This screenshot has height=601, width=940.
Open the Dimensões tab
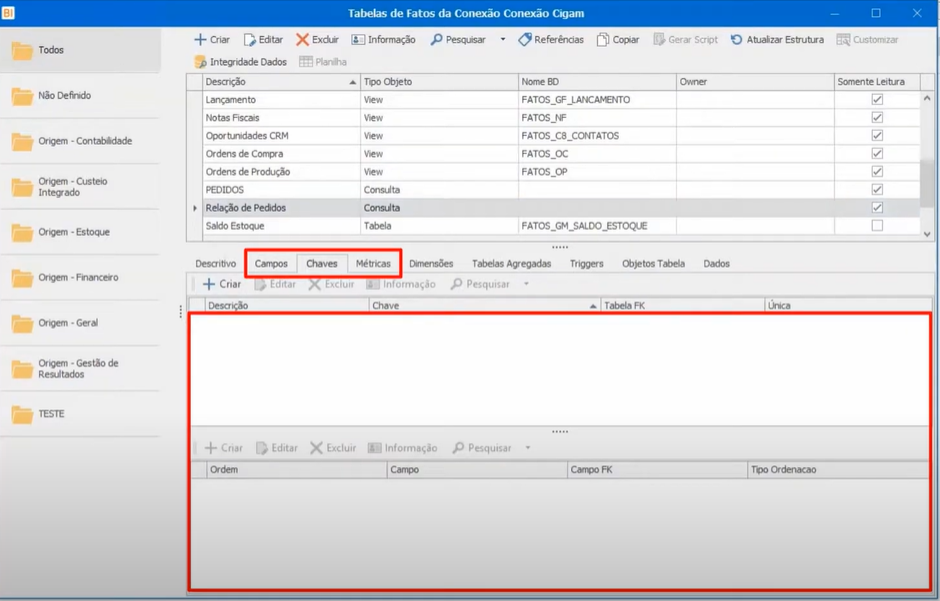pos(431,264)
